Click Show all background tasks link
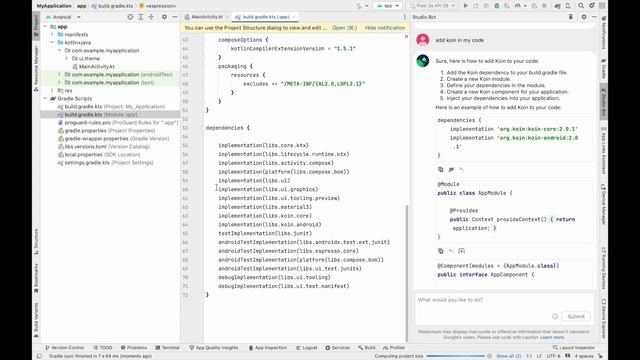The height and width of the screenshot is (360, 640). click(508, 356)
